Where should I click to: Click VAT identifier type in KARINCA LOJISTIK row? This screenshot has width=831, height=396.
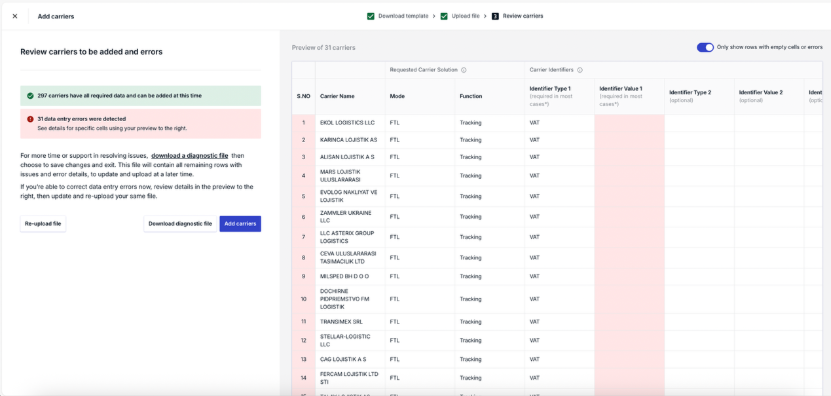pyautogui.click(x=534, y=140)
